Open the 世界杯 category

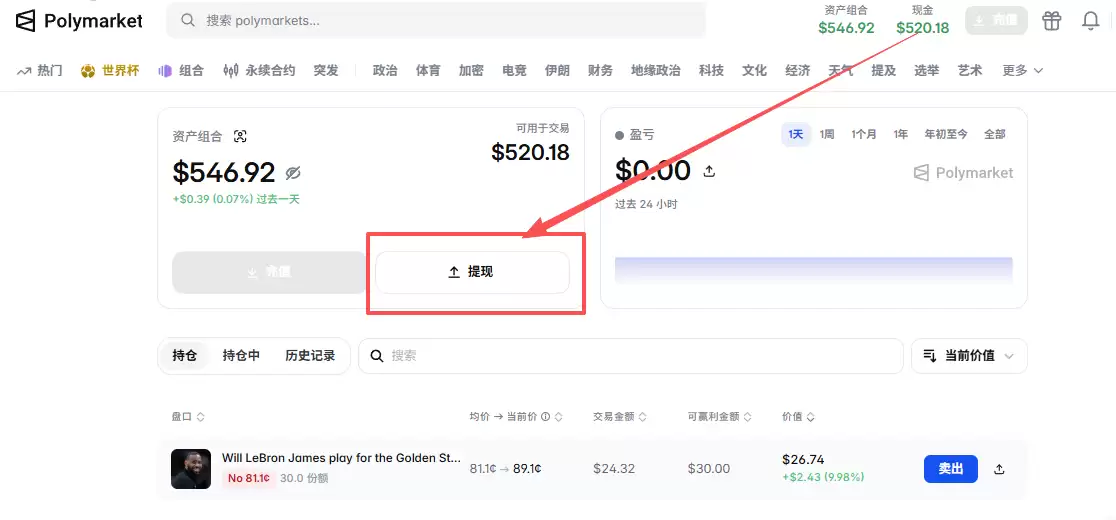pyautogui.click(x=110, y=70)
